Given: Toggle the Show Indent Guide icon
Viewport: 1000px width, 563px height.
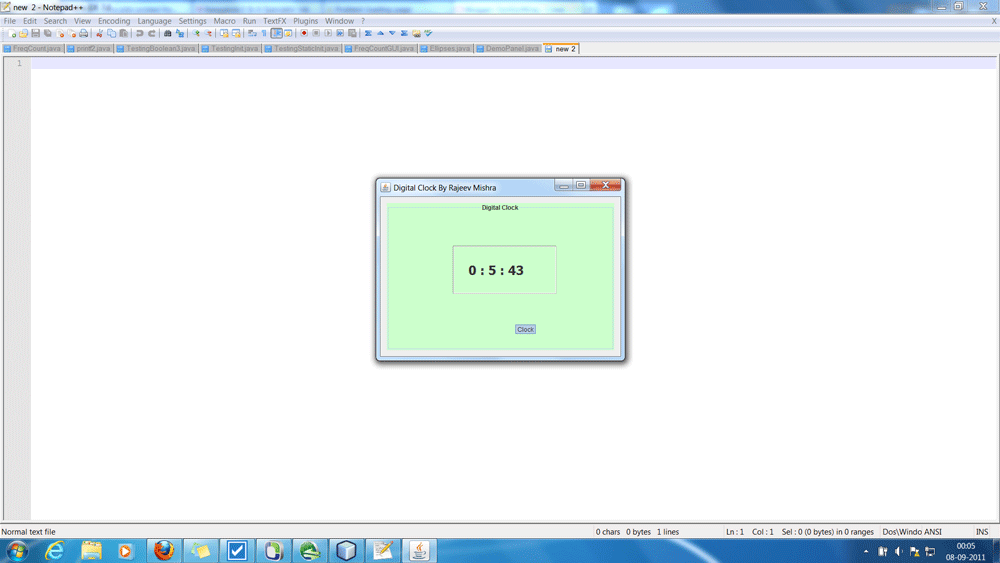Looking at the screenshot, I should [x=277, y=33].
